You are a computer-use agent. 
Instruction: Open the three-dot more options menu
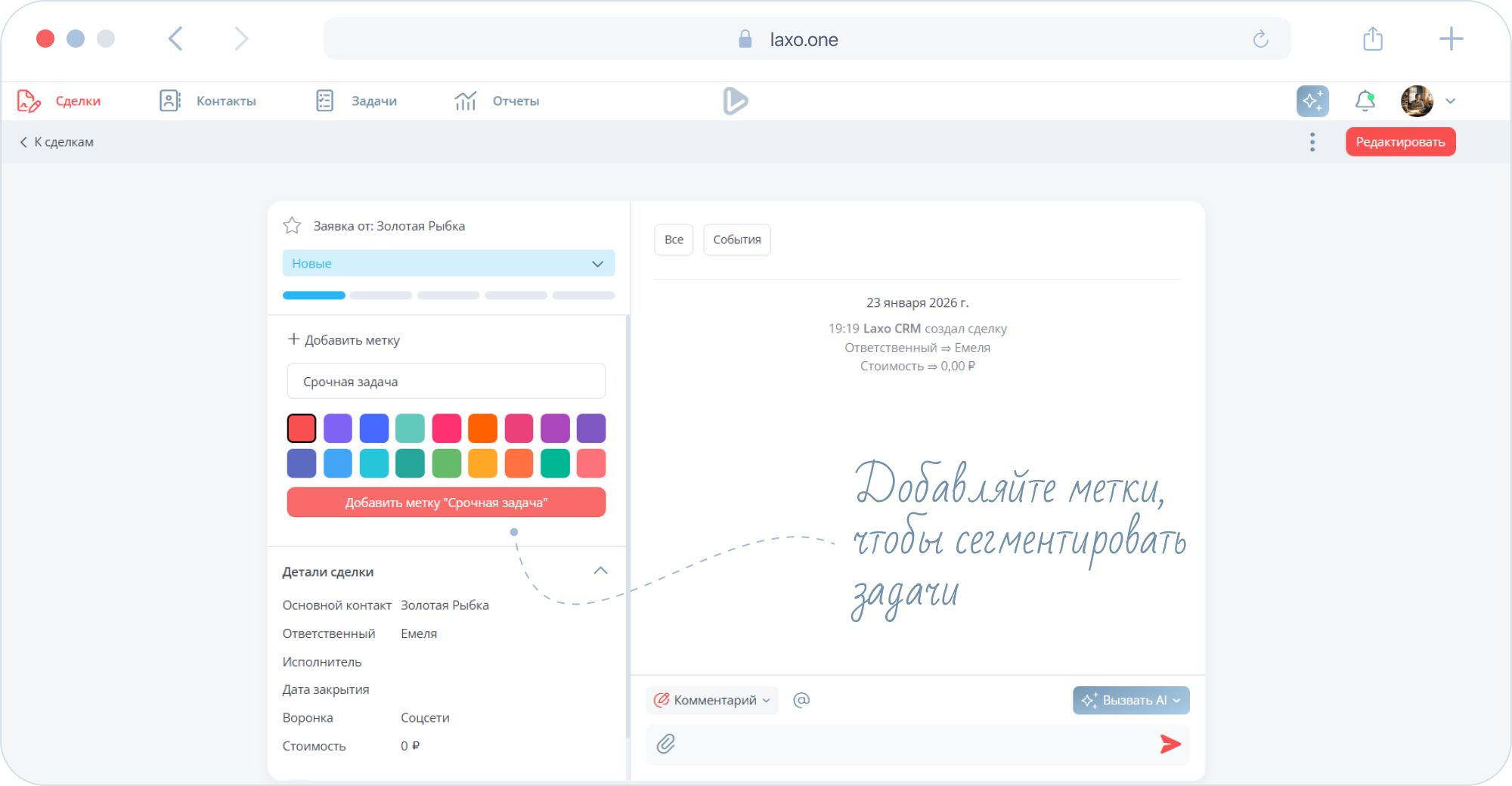click(x=1312, y=142)
